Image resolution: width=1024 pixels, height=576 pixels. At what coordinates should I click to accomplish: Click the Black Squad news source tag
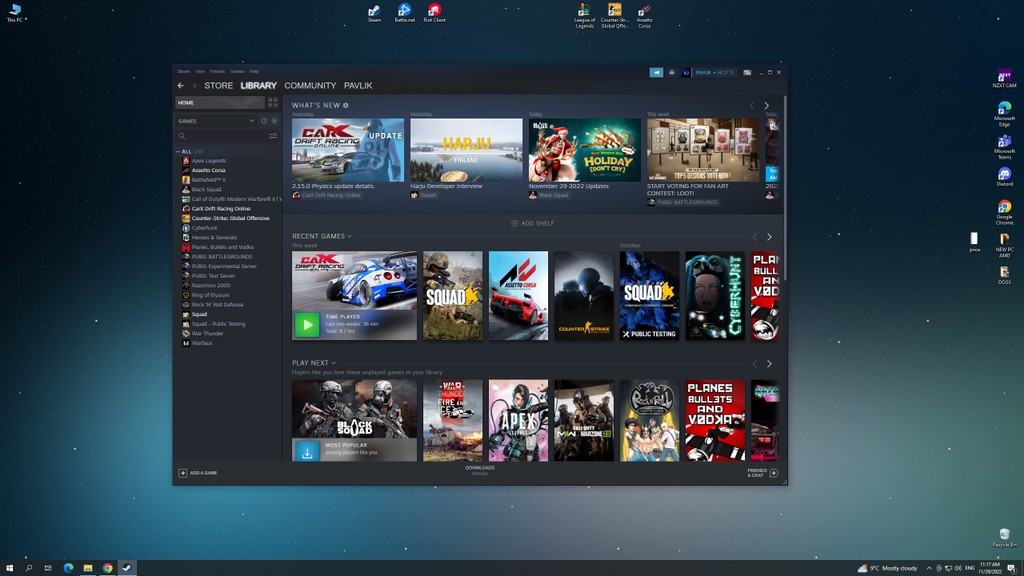coord(549,195)
